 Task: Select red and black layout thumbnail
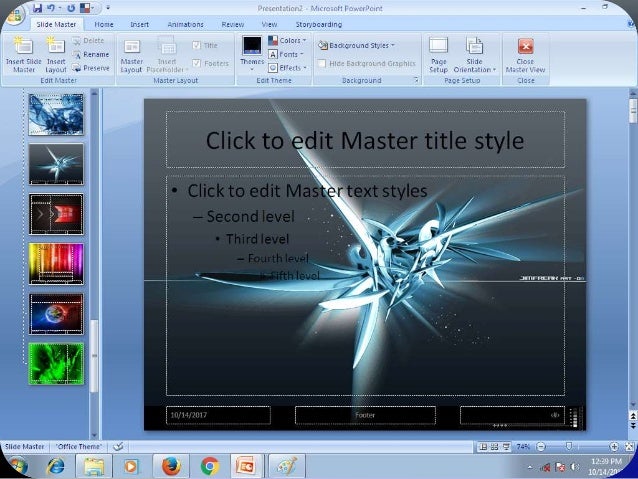(x=56, y=214)
